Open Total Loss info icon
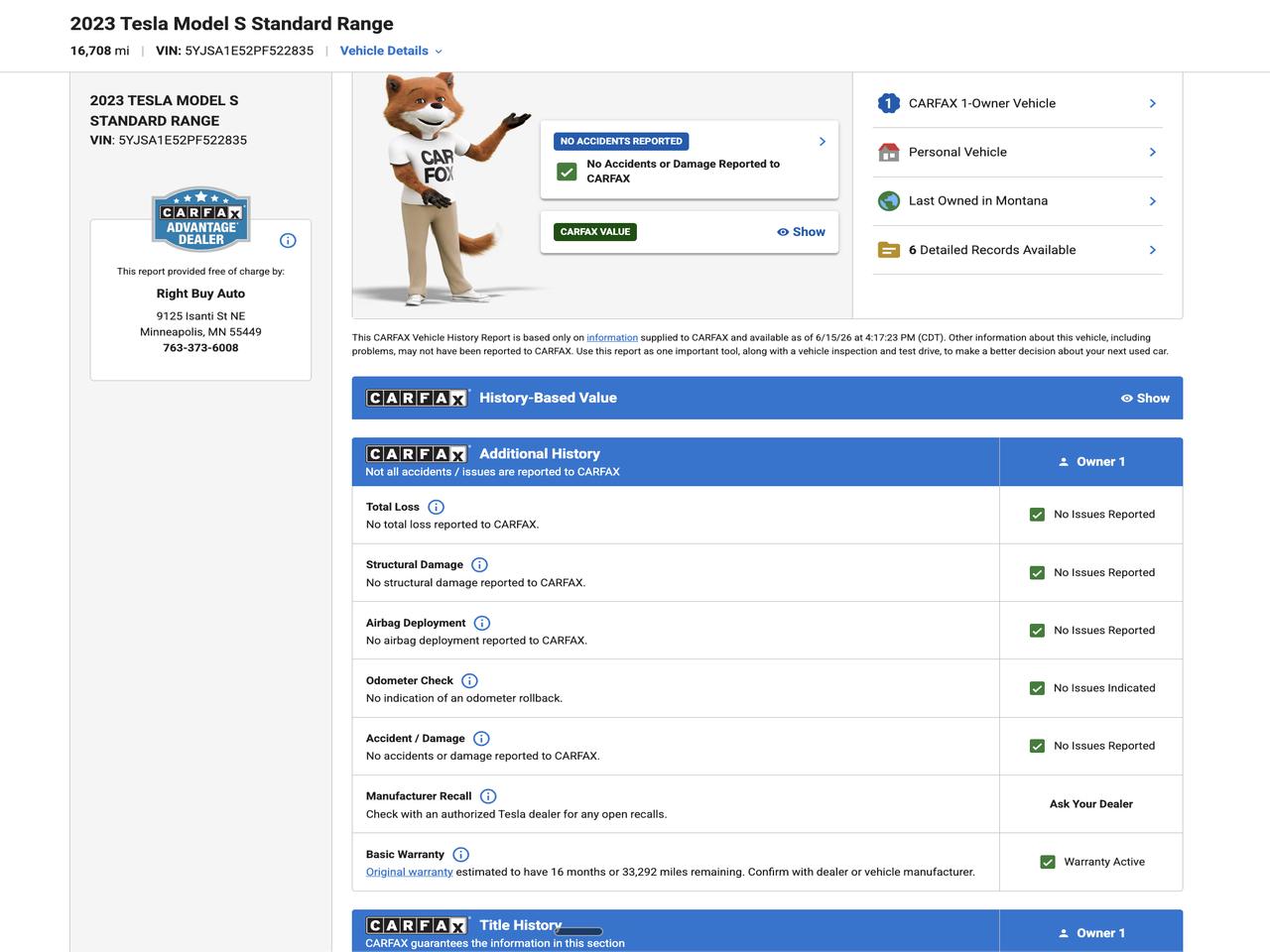Image resolution: width=1270 pixels, height=952 pixels. pyautogui.click(x=436, y=507)
